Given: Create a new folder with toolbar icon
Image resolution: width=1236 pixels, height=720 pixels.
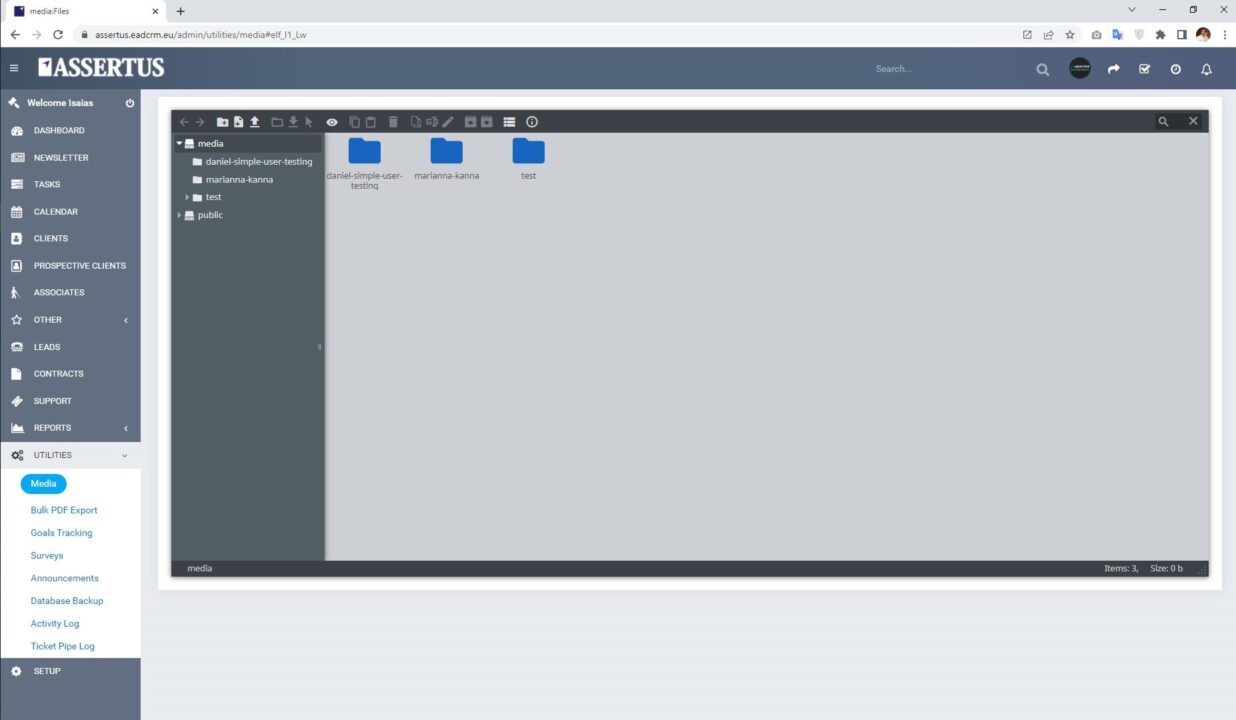Looking at the screenshot, I should tap(223, 122).
